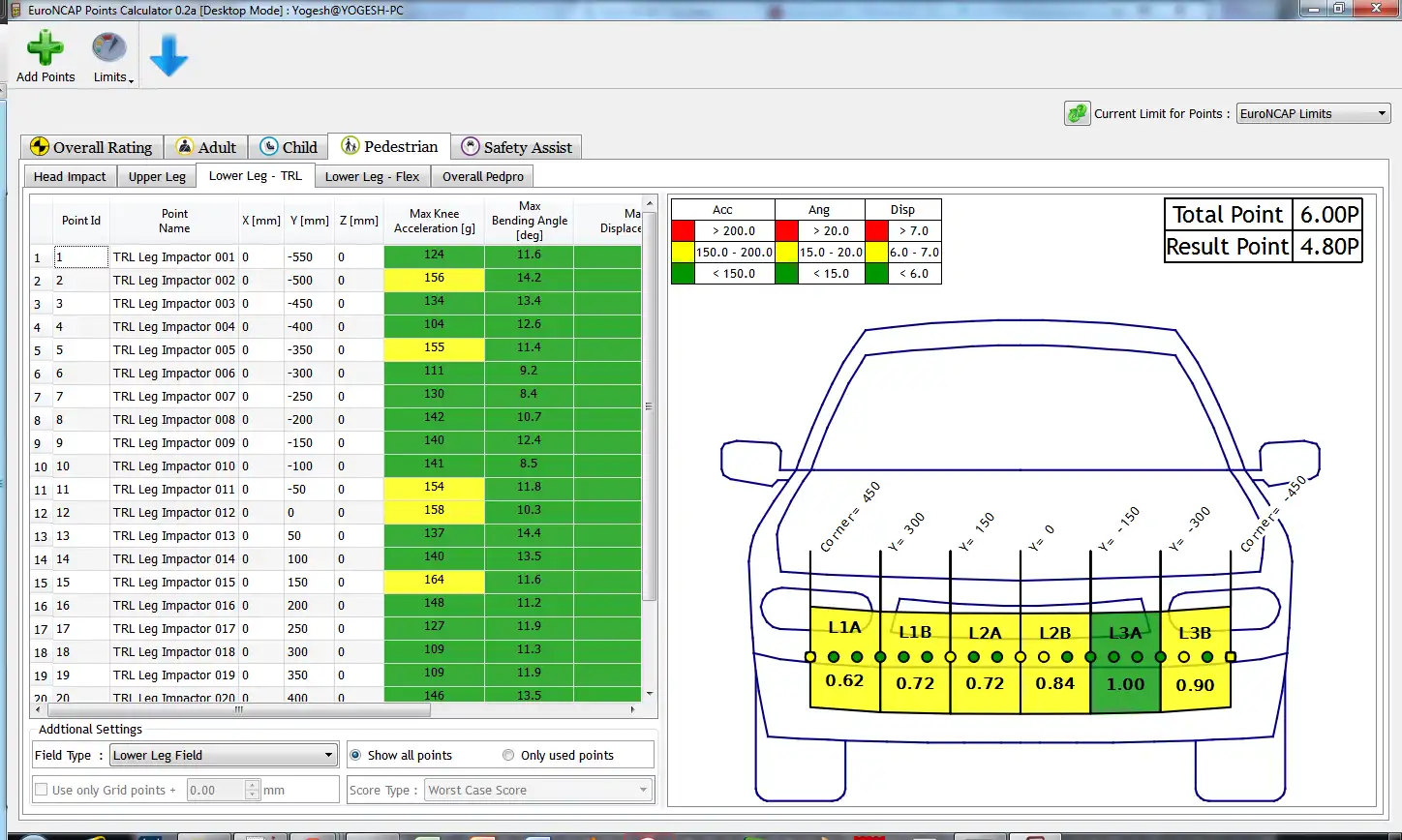Open the Lower Leg - Flex sub-tab

(x=372, y=176)
